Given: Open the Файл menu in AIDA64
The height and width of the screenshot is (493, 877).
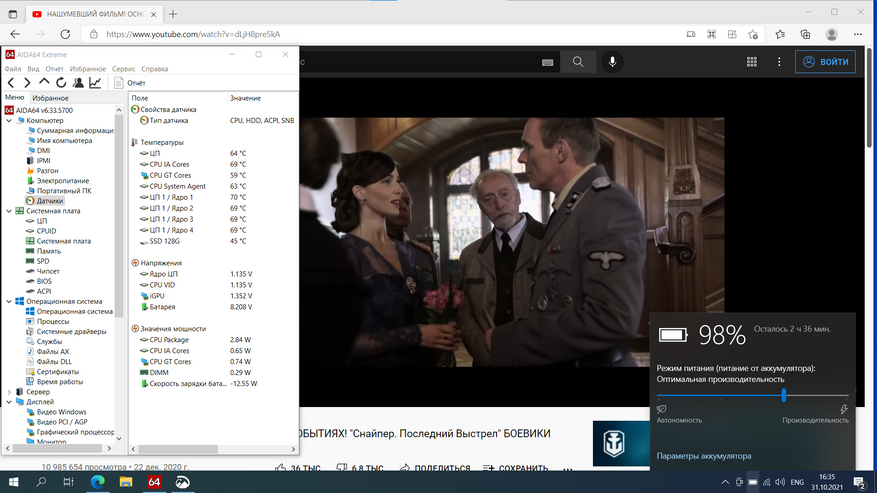Looking at the screenshot, I should click(x=13, y=69).
